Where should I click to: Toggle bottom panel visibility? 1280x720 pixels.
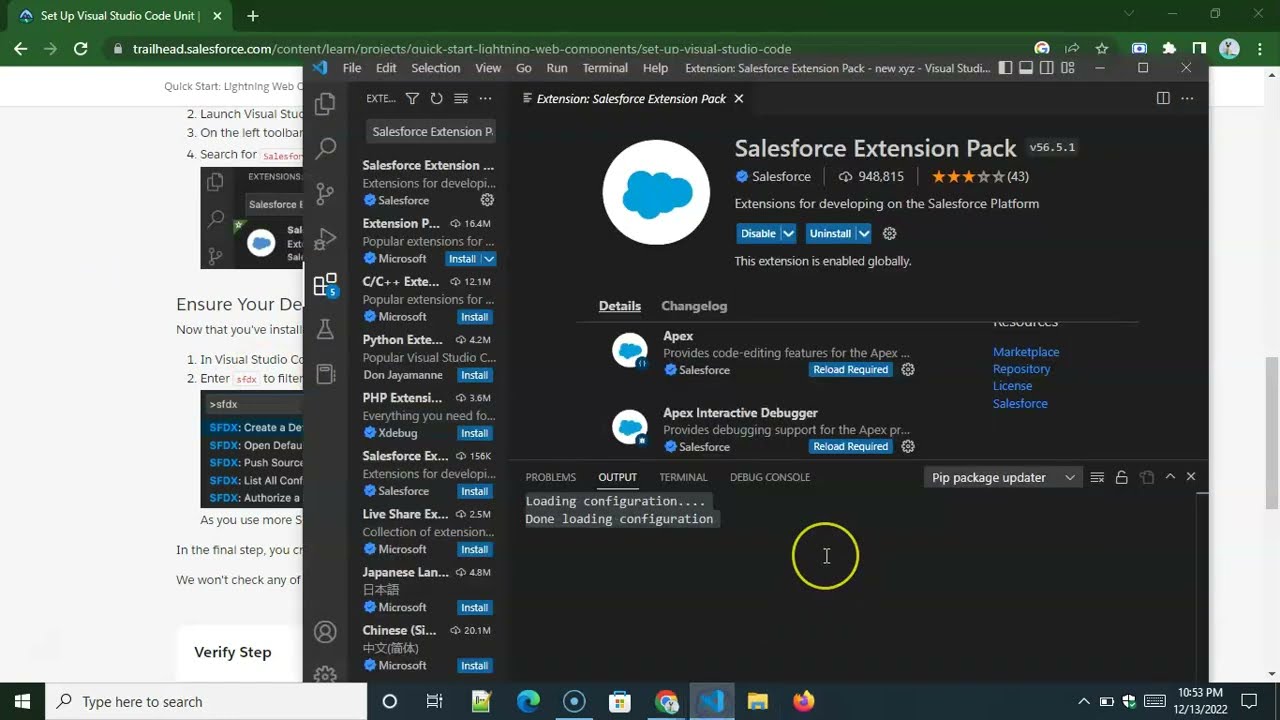[1026, 68]
